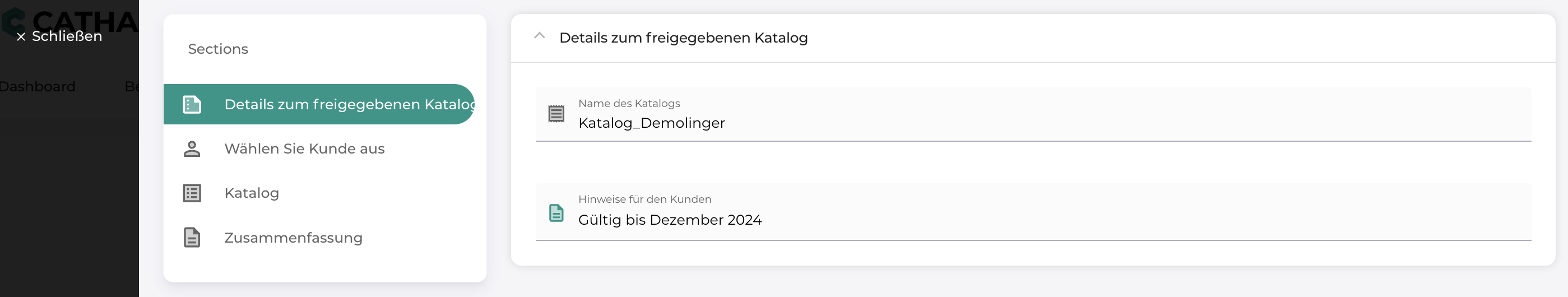This screenshot has height=297, width=1568.
Task: Click the panel title 'Details zum freigegebenen Katalog'
Action: [683, 38]
